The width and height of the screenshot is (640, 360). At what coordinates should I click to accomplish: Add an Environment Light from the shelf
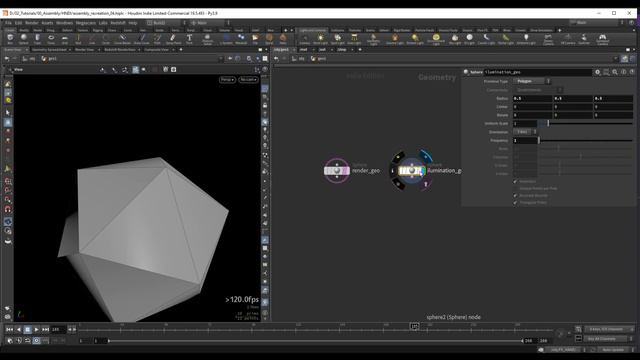[x=436, y=39]
